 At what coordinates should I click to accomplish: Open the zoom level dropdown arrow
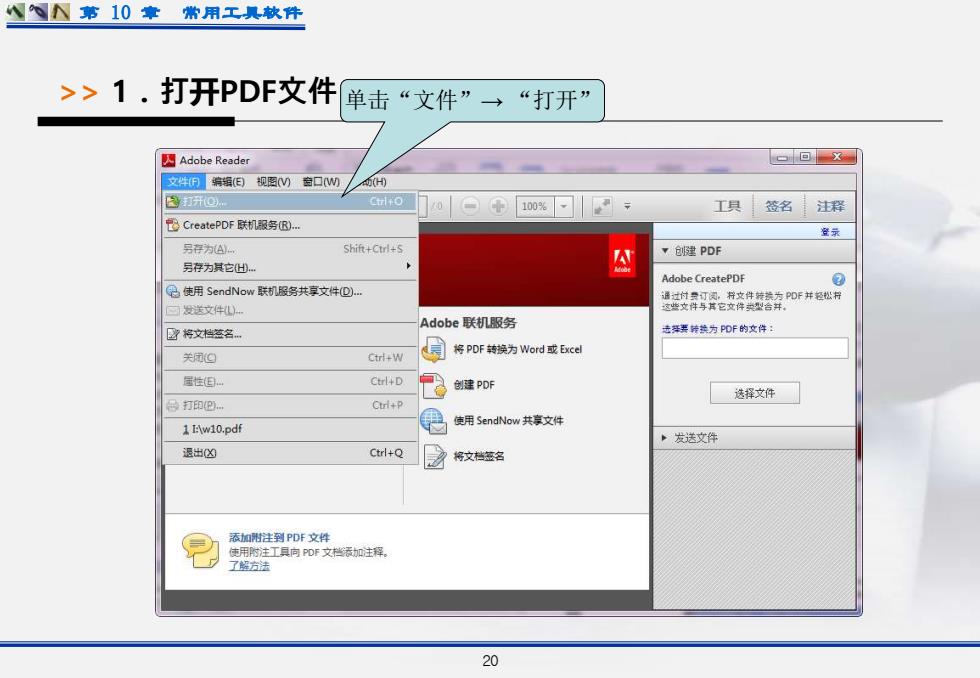(564, 206)
